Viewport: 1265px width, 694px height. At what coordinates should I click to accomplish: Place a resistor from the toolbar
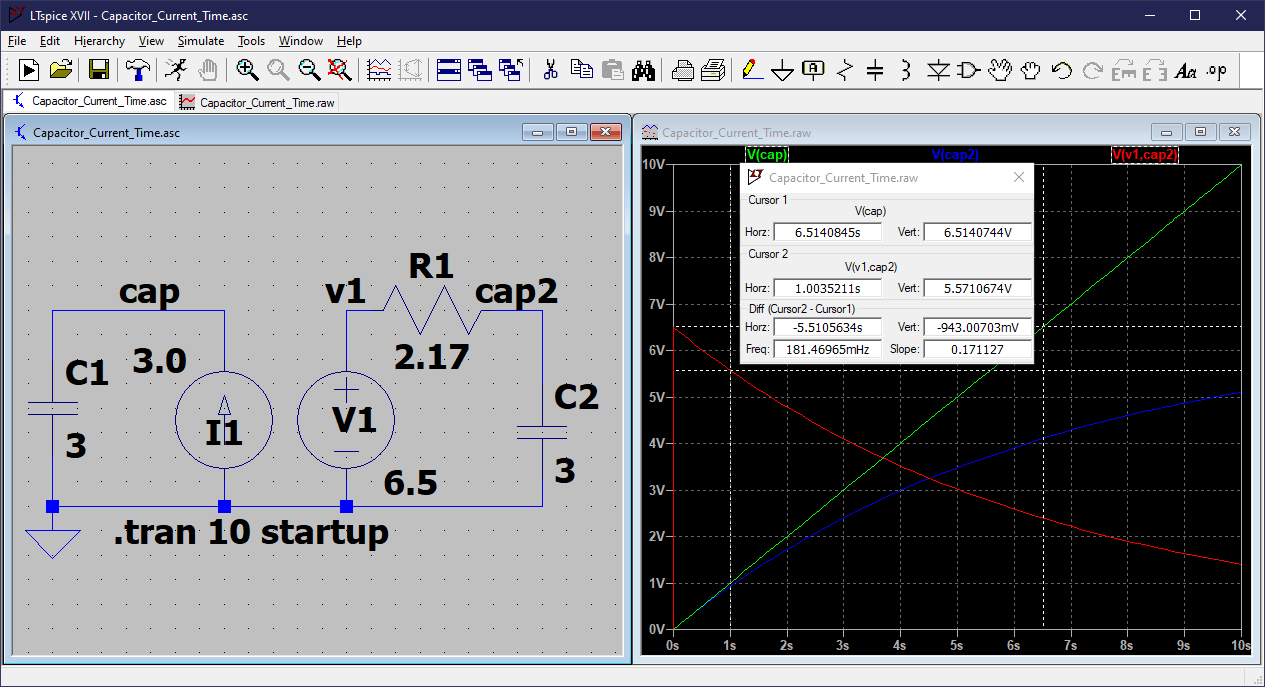[845, 70]
